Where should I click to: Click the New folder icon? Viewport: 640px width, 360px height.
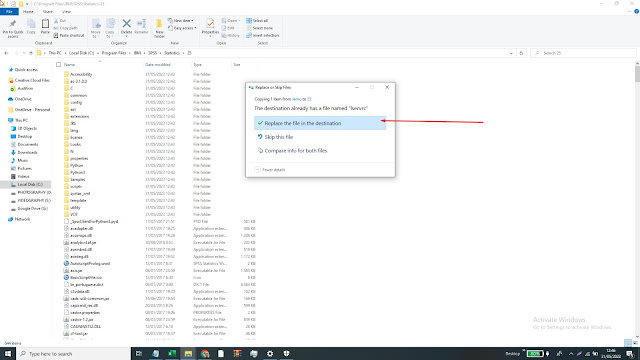pyautogui.click(x=159, y=28)
